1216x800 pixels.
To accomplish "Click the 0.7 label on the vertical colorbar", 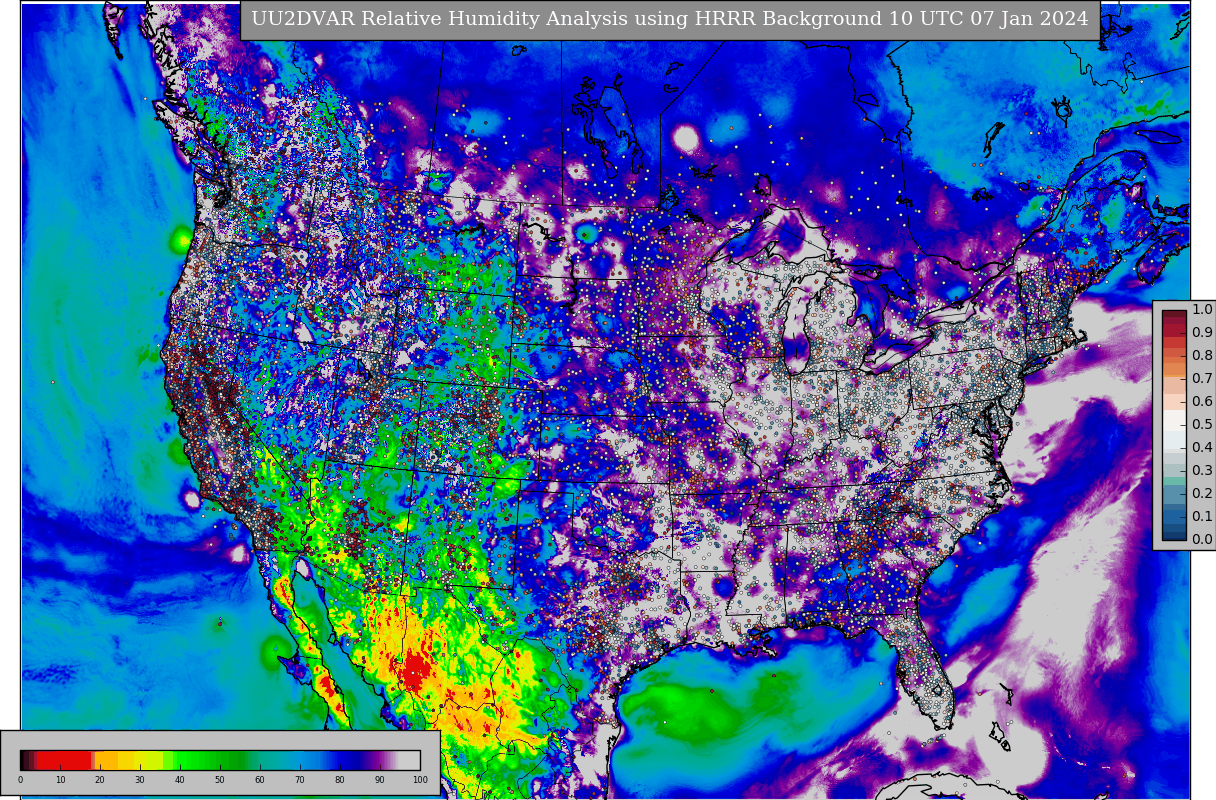I will click(1202, 379).
